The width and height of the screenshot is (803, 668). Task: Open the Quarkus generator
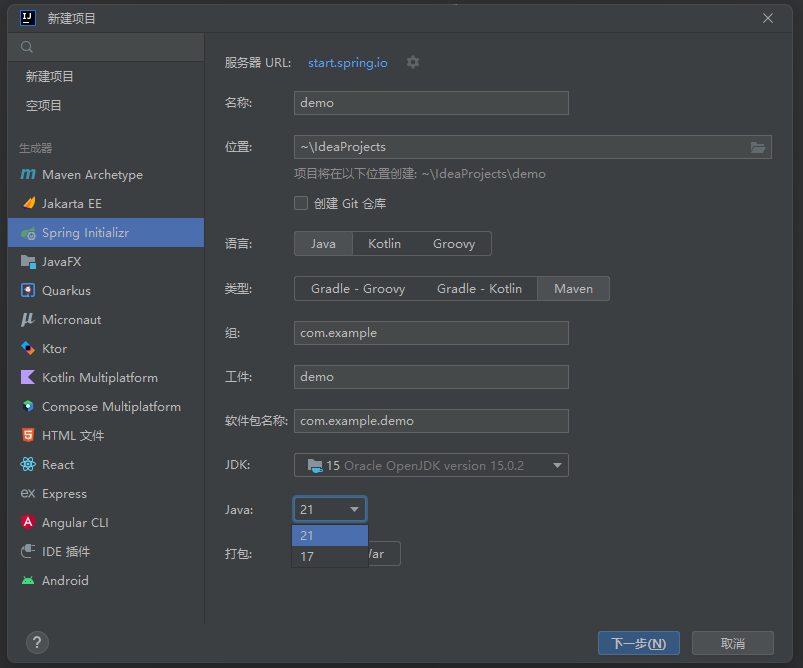tap(106, 290)
